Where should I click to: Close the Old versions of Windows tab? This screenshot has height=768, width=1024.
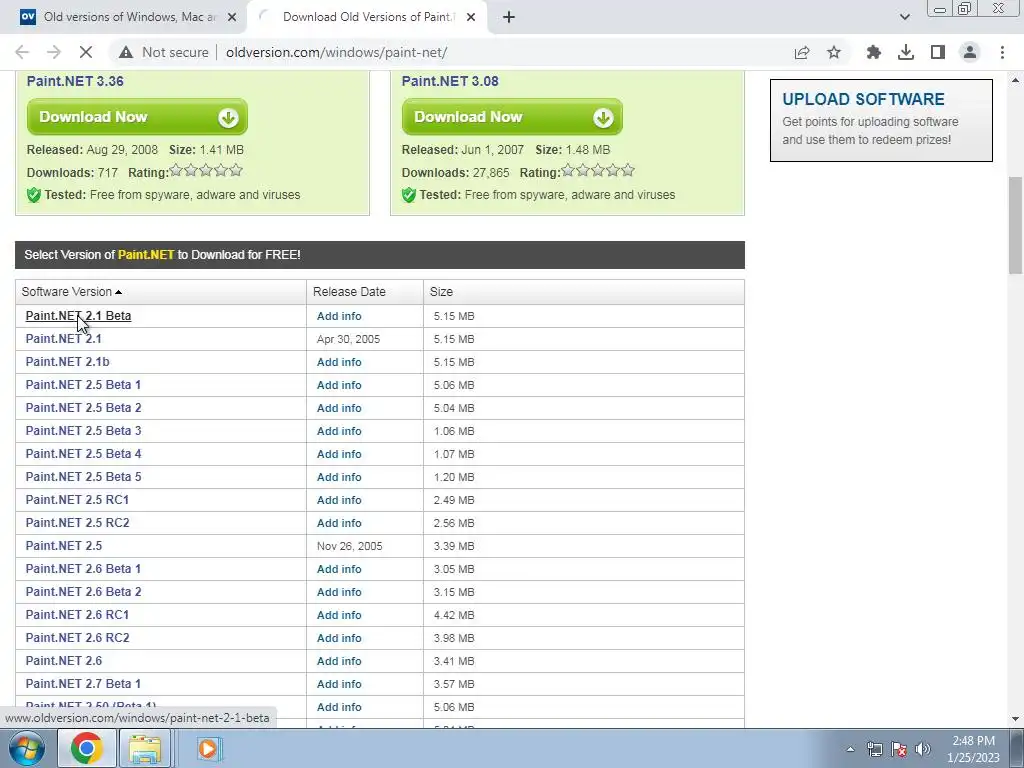click(x=232, y=17)
